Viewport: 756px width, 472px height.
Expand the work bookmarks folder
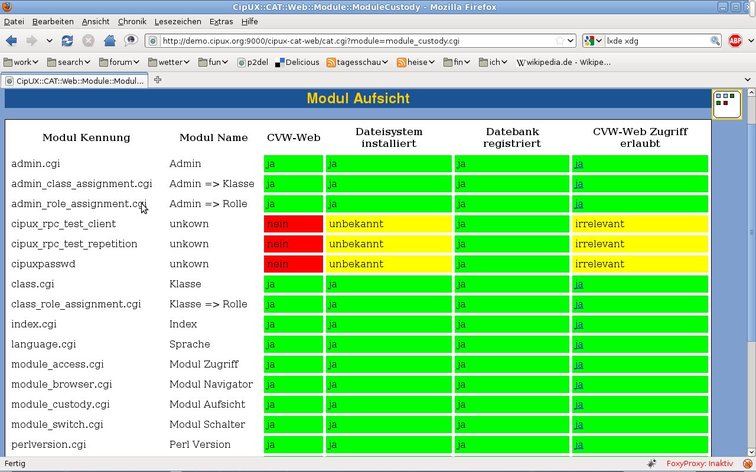[x=20, y=62]
